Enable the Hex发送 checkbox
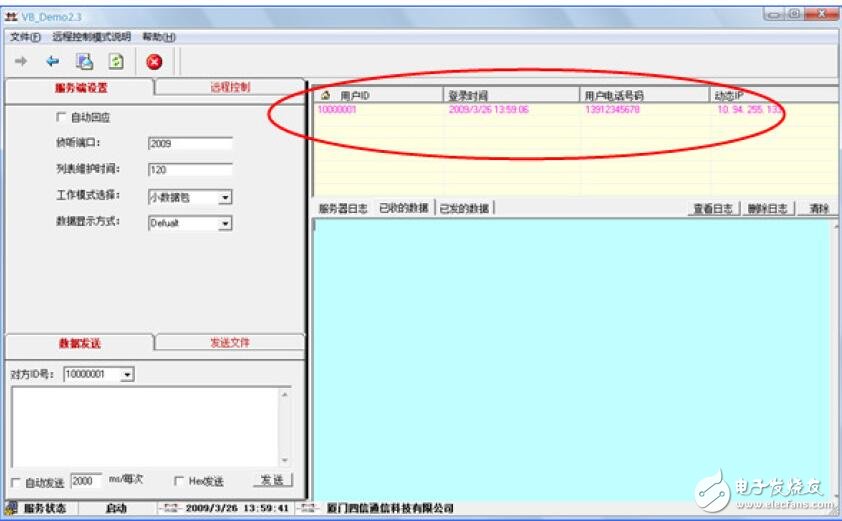The width and height of the screenshot is (842, 521). coord(179,481)
